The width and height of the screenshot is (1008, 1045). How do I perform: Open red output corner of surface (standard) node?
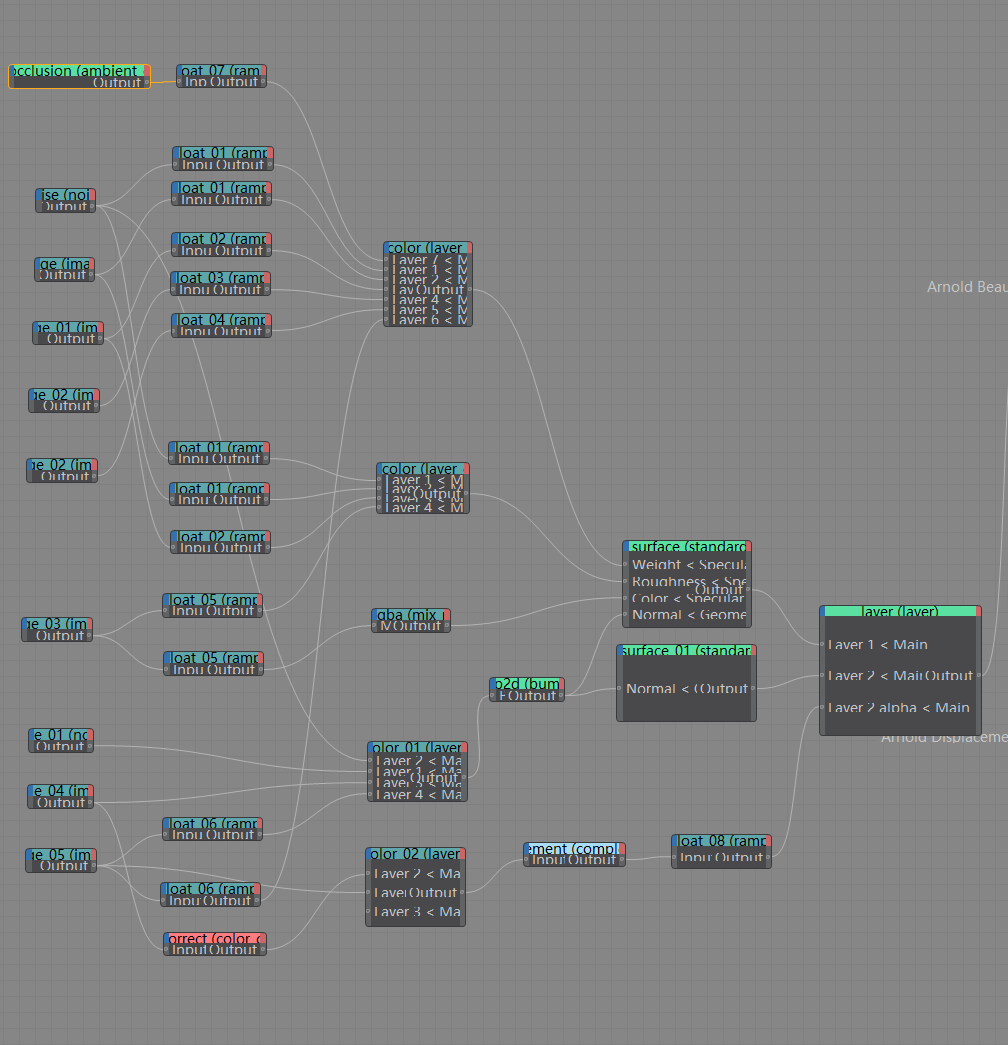(749, 546)
